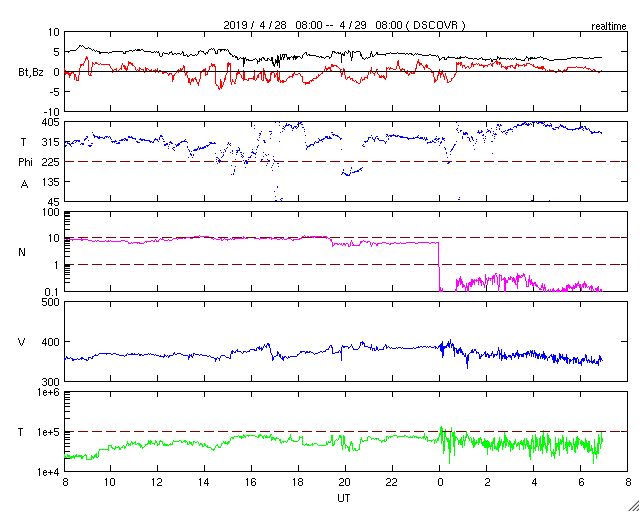The height and width of the screenshot is (512, 640).
Task: Click the "315" tick label
Action: pos(51,142)
